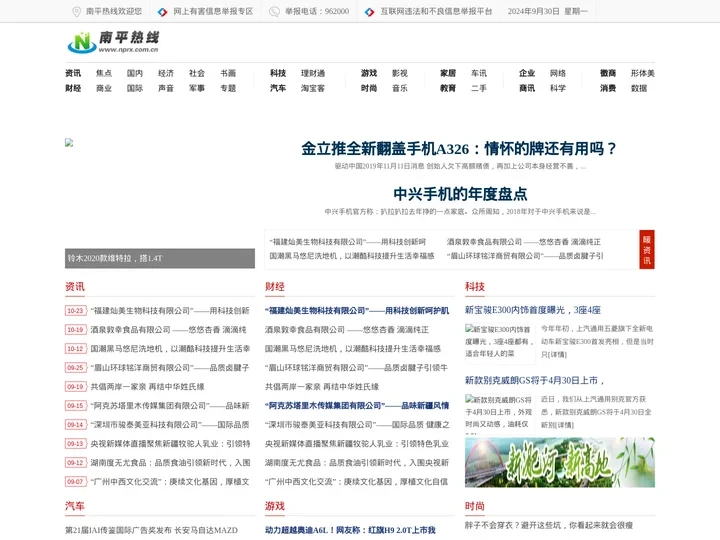
Task: Open the 经济 navigation item
Action: pos(166,73)
